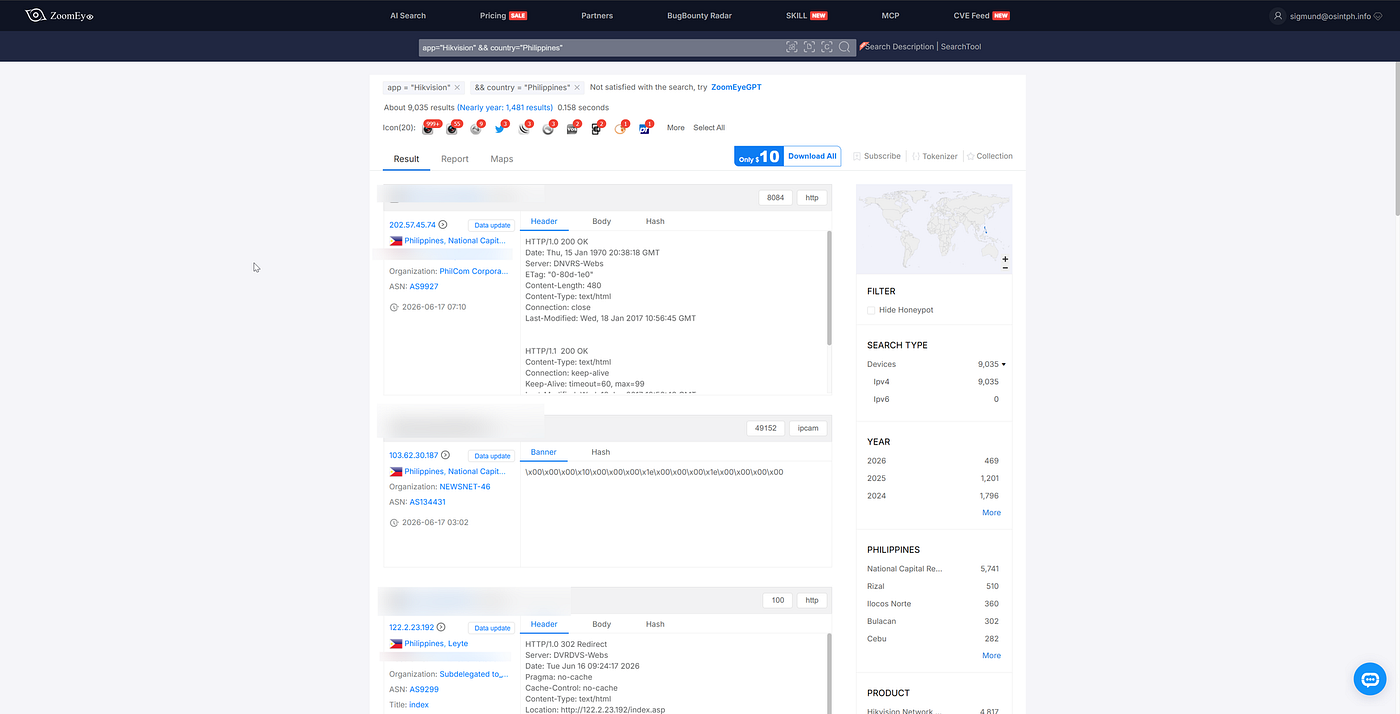Click Data update for 122.2.23.192
The image size is (1400, 714).
[x=492, y=628]
